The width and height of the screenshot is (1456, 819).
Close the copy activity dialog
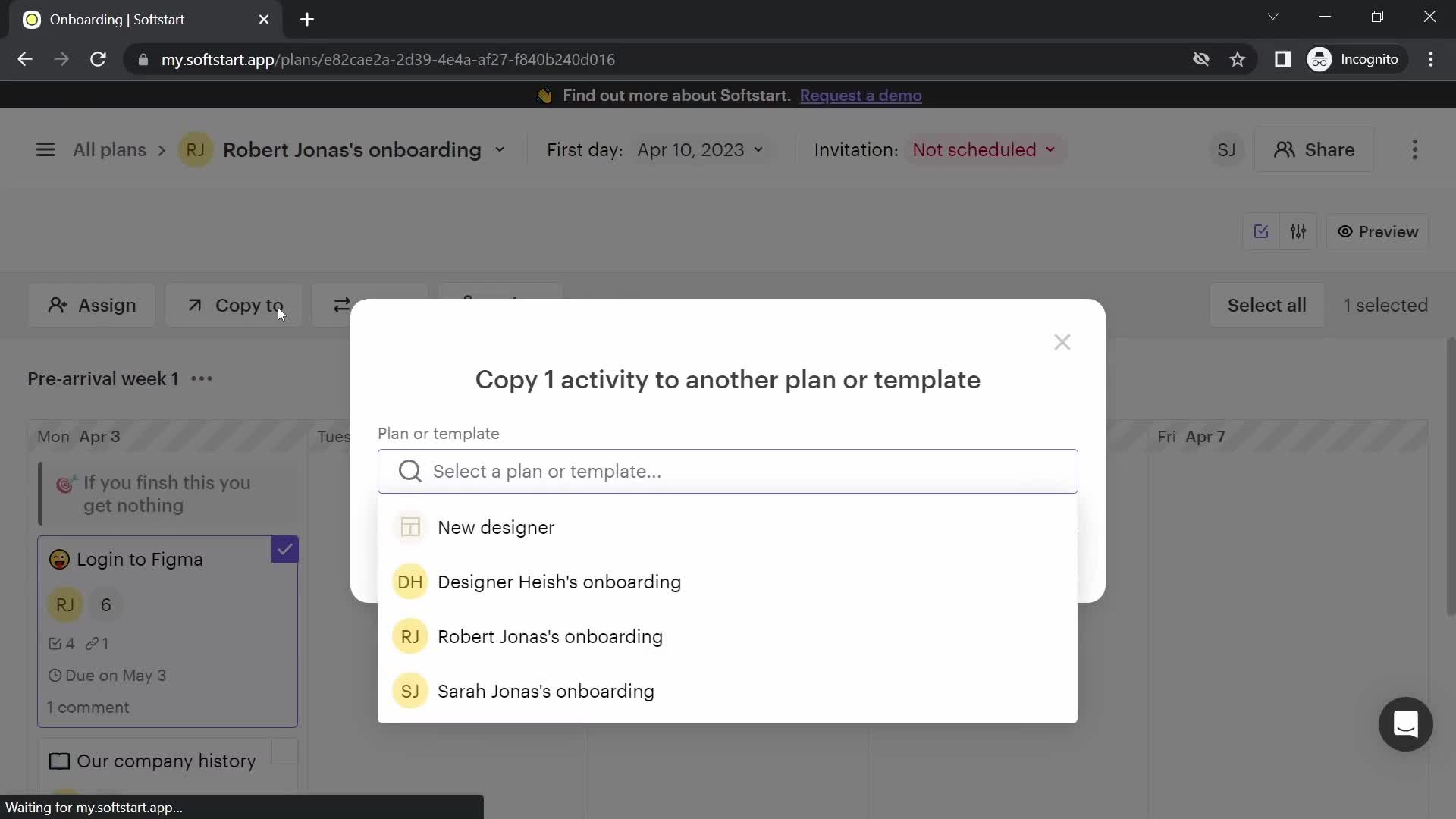point(1064,342)
